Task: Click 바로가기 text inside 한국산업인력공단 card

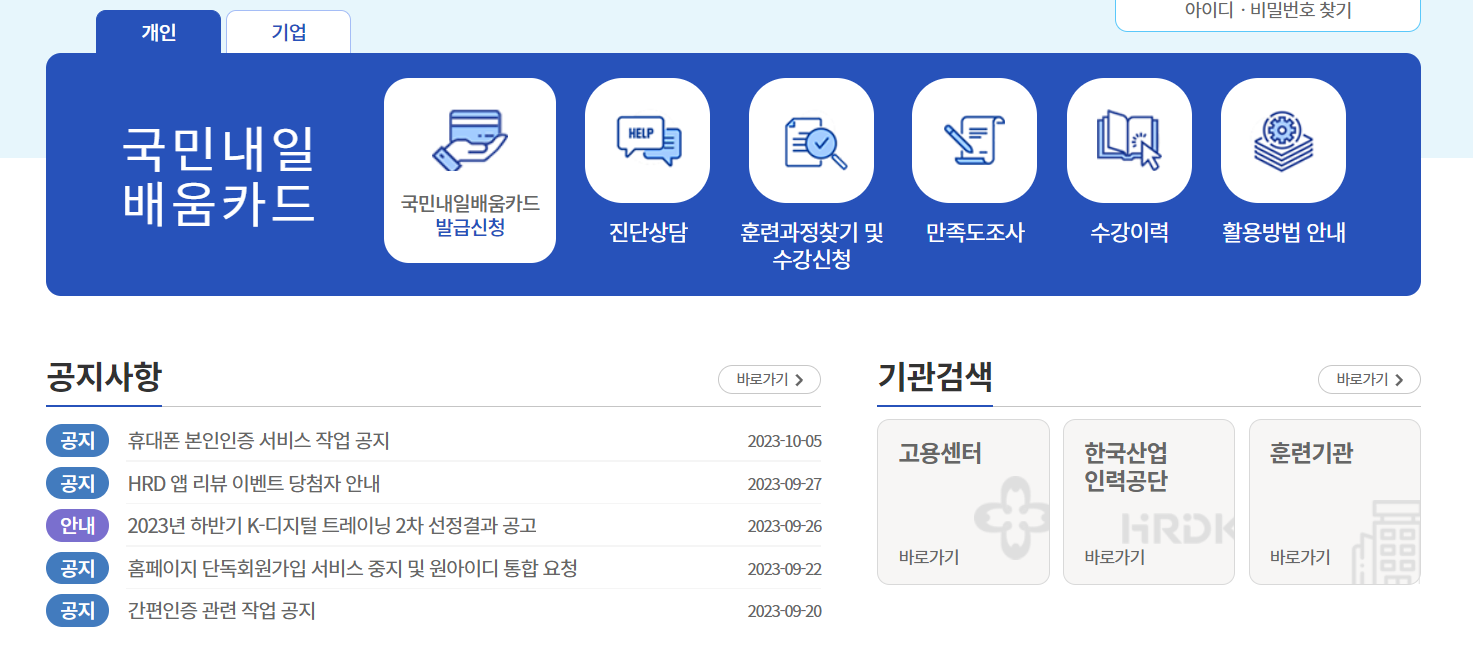Action: [1115, 557]
